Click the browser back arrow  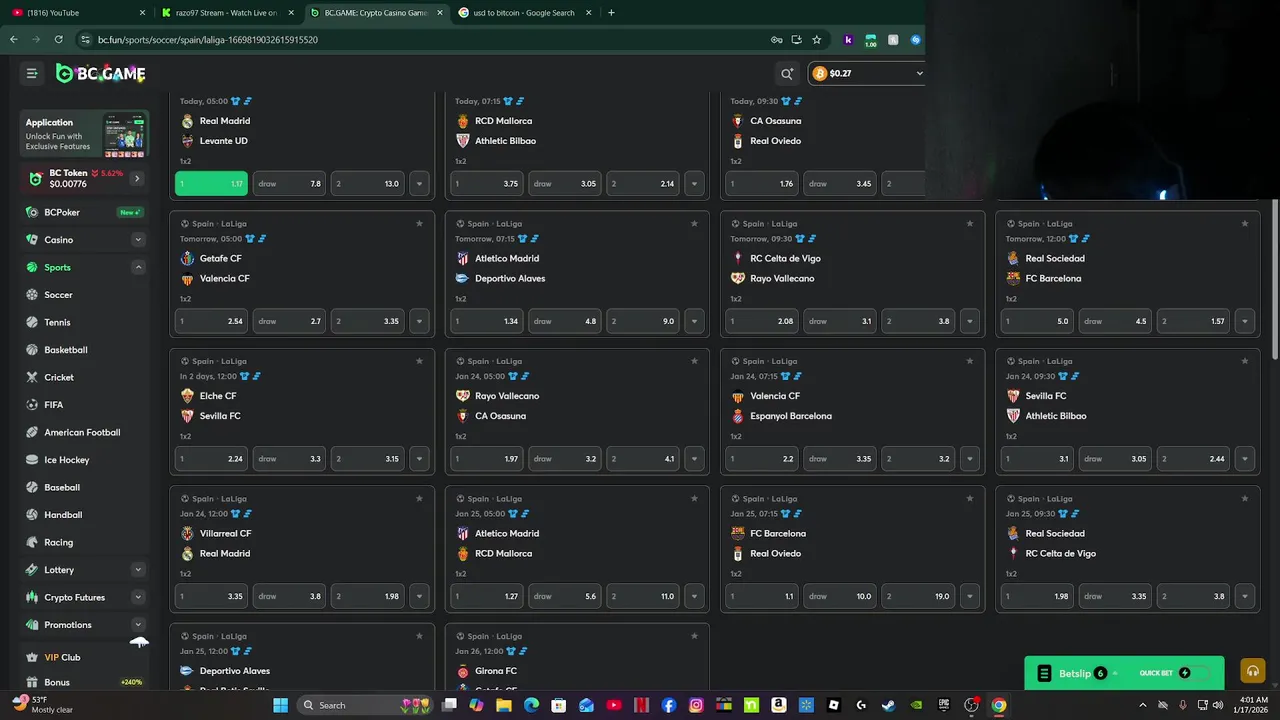click(x=13, y=40)
